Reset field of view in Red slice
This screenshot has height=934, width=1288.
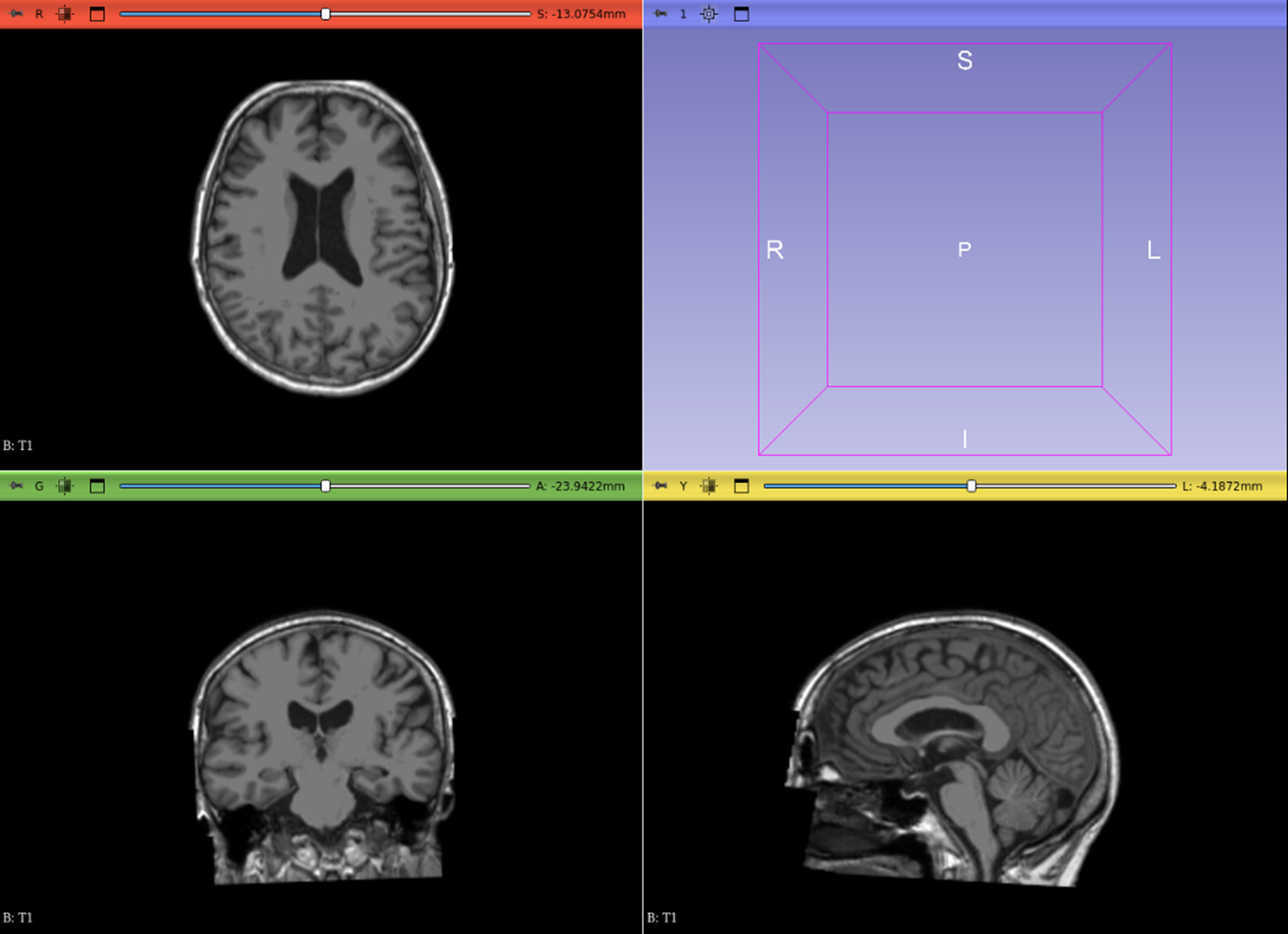pos(65,14)
